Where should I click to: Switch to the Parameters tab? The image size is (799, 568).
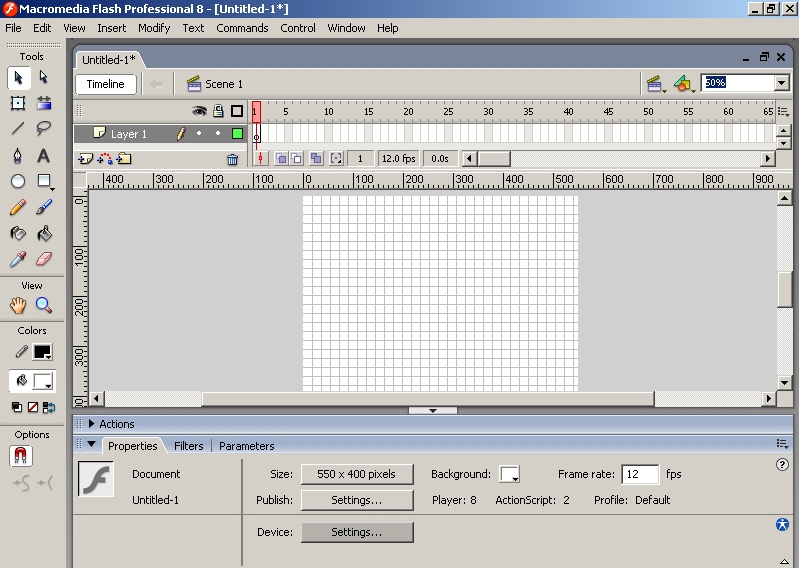click(247, 446)
